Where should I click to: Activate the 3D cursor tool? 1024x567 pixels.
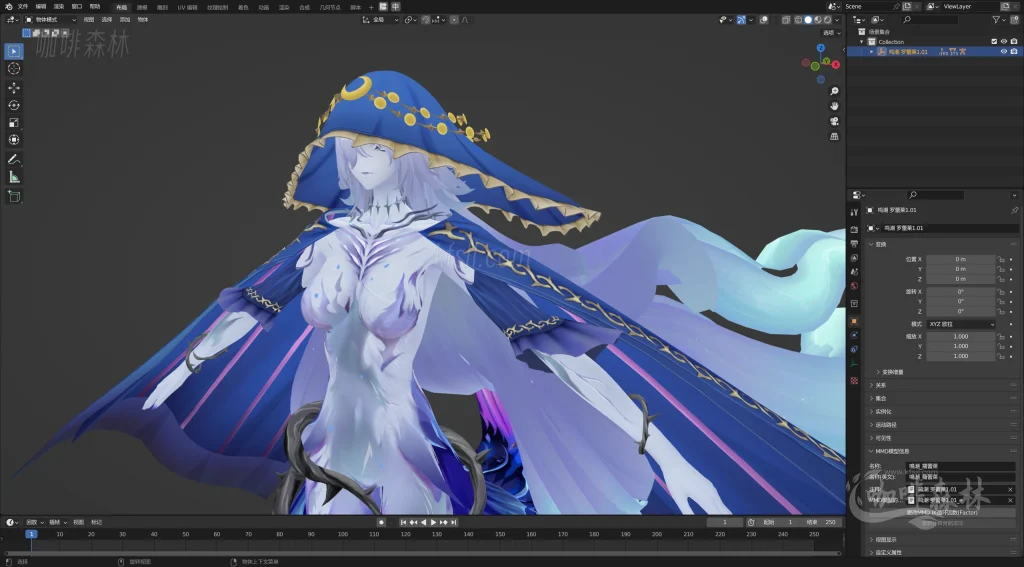tap(14, 69)
